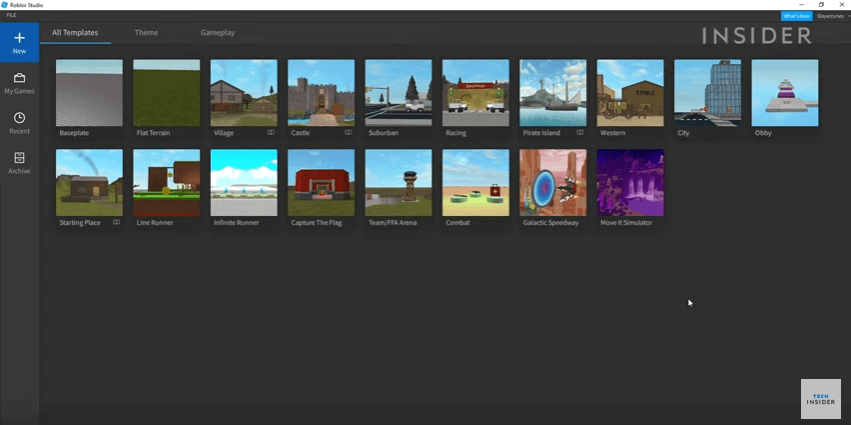Image resolution: width=851 pixels, height=425 pixels.
Task: Select the All Templates tab
Action: 75,33
